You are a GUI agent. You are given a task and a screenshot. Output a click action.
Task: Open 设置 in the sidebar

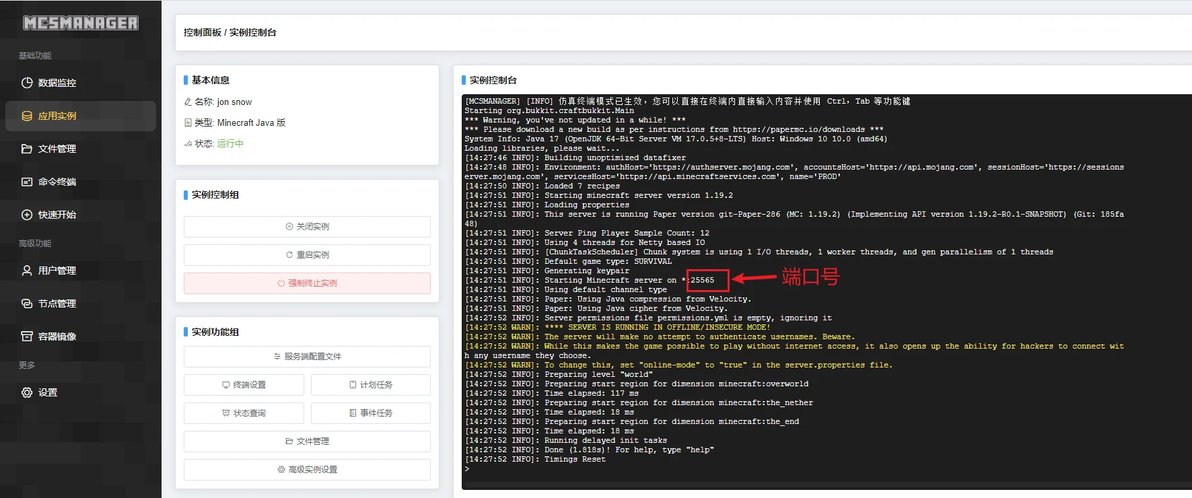(80, 392)
